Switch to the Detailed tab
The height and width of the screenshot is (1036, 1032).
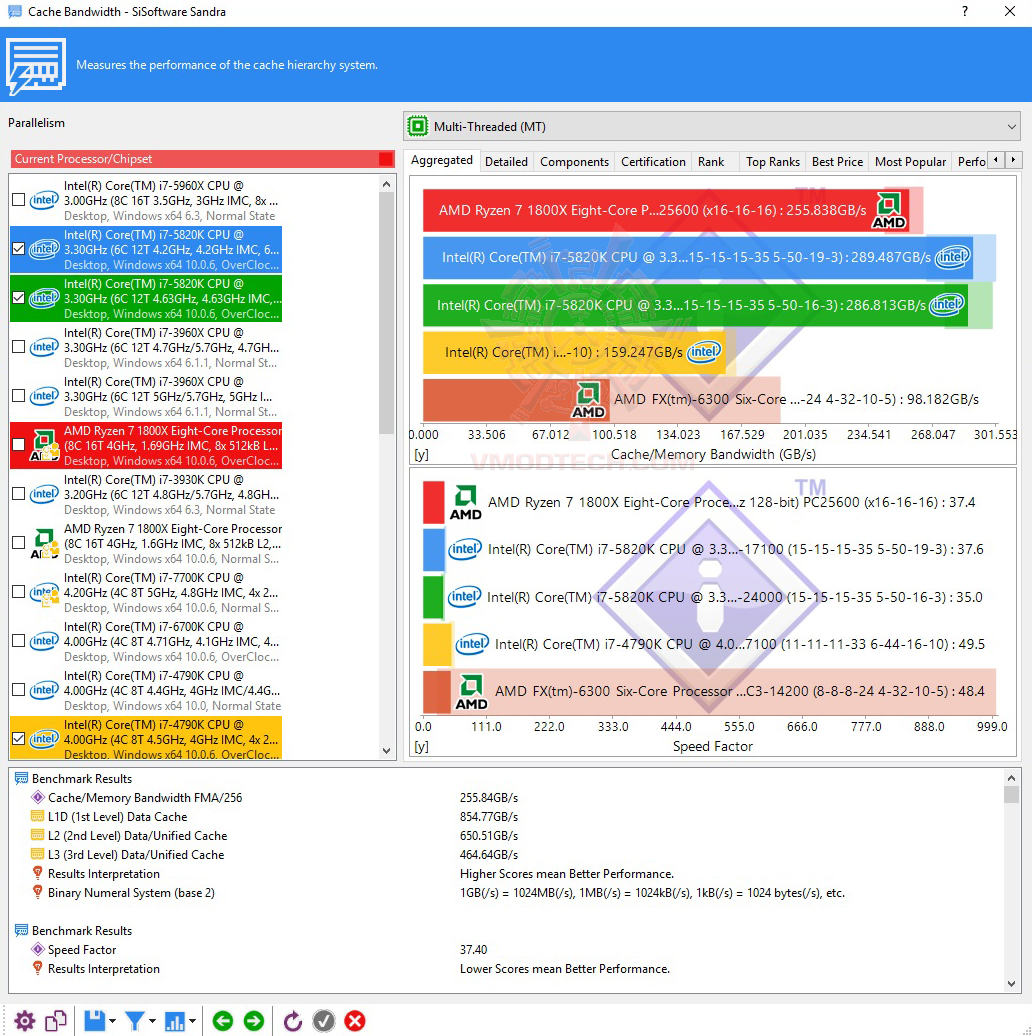click(506, 162)
